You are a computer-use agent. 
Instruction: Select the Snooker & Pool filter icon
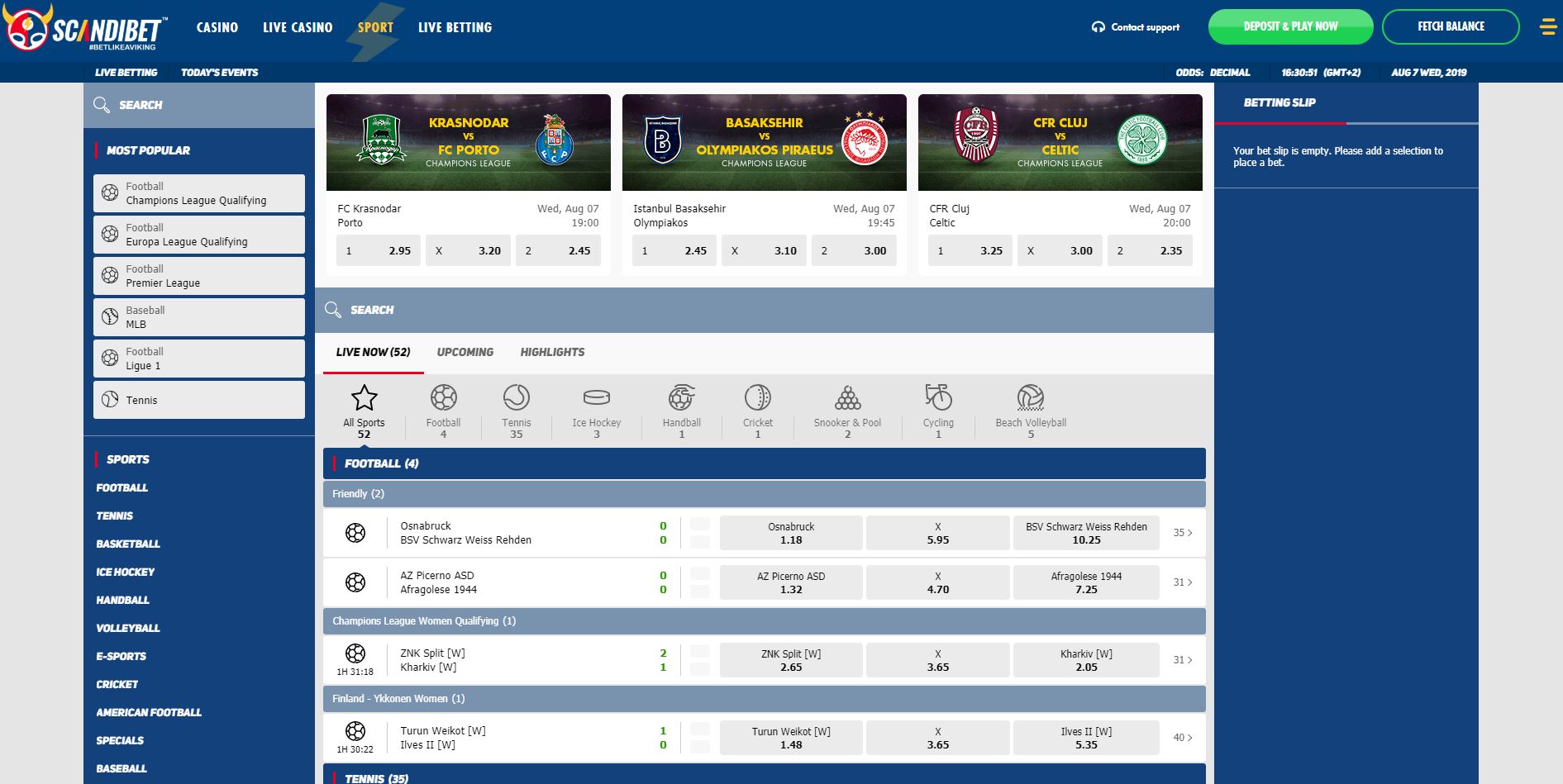coord(847,398)
